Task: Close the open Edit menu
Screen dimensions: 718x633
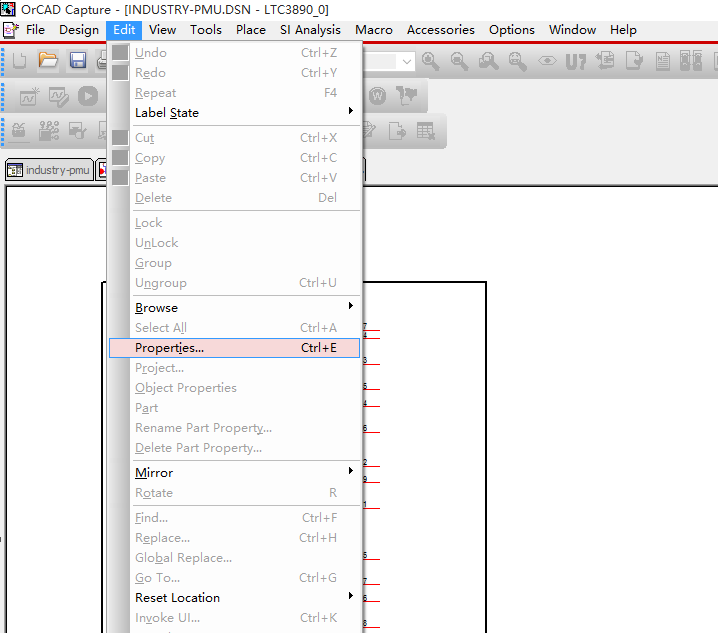Action: (124, 30)
